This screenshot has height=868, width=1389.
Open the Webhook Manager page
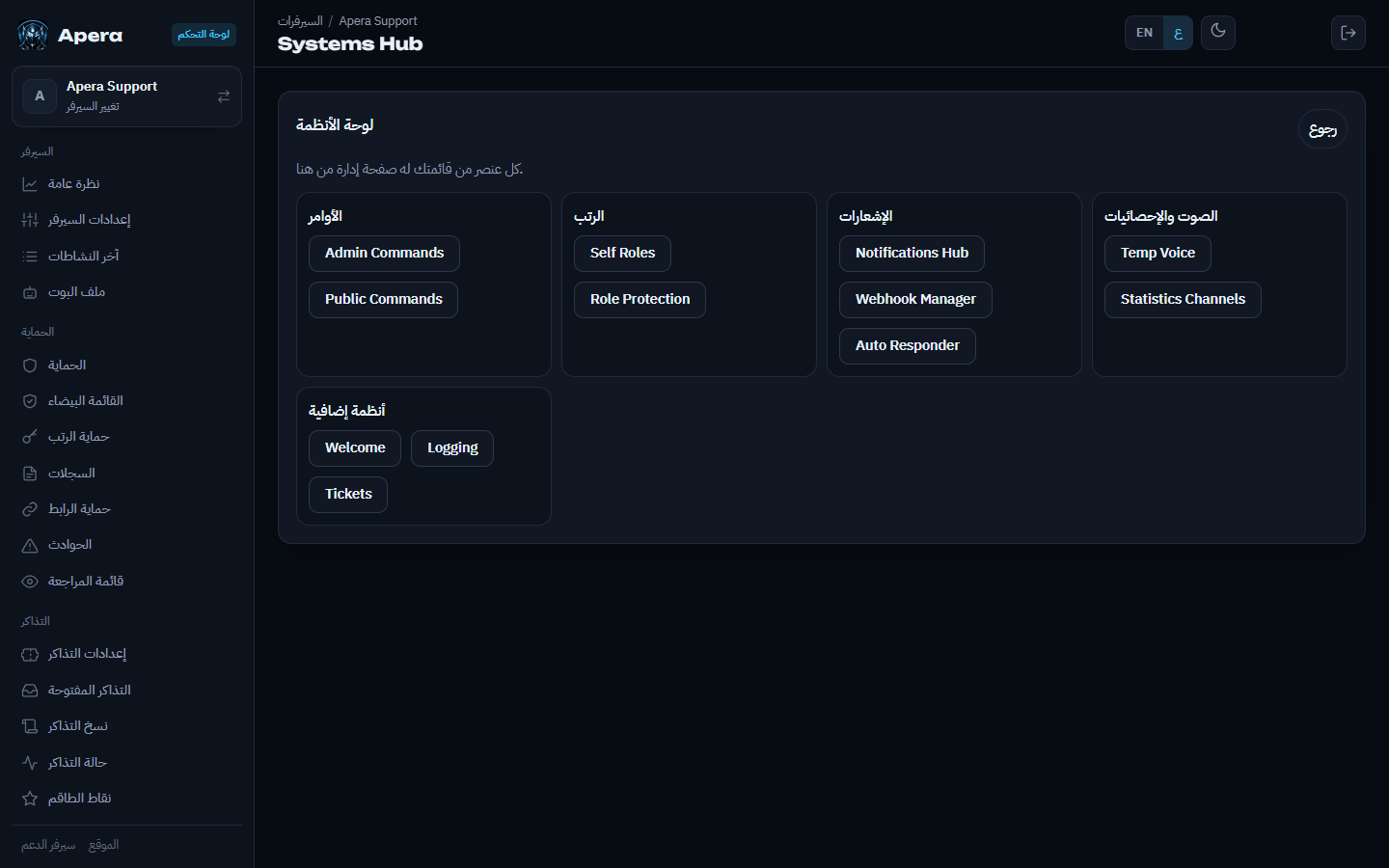coord(915,300)
